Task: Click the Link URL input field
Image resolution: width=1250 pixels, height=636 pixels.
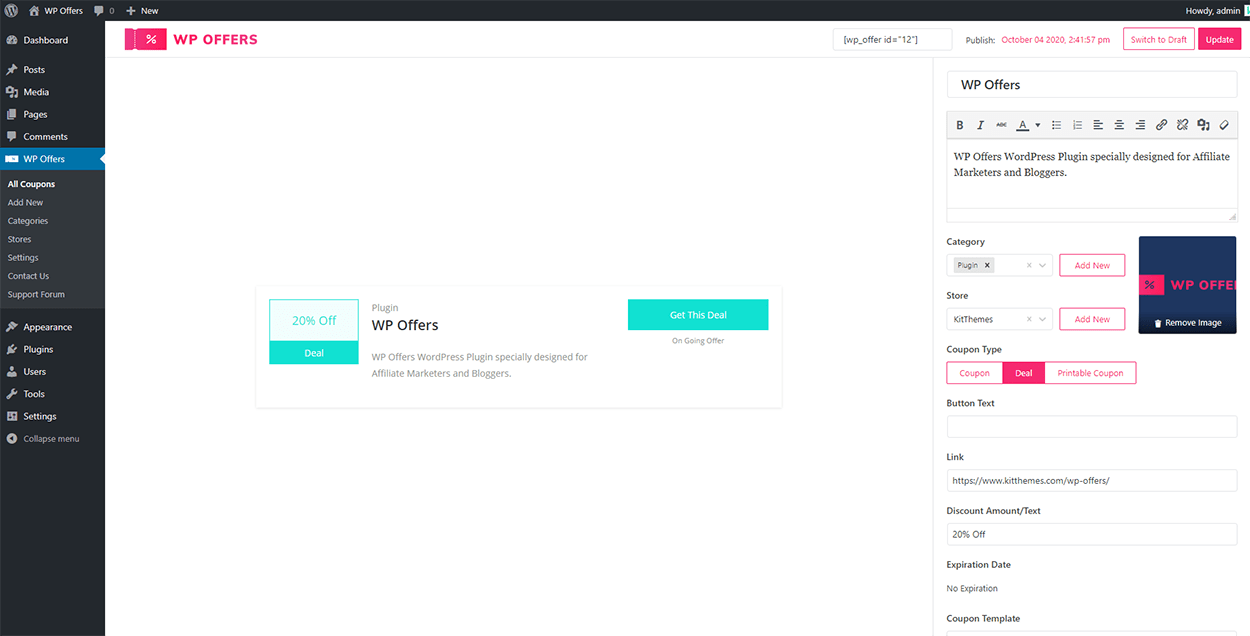Action: pos(1092,480)
